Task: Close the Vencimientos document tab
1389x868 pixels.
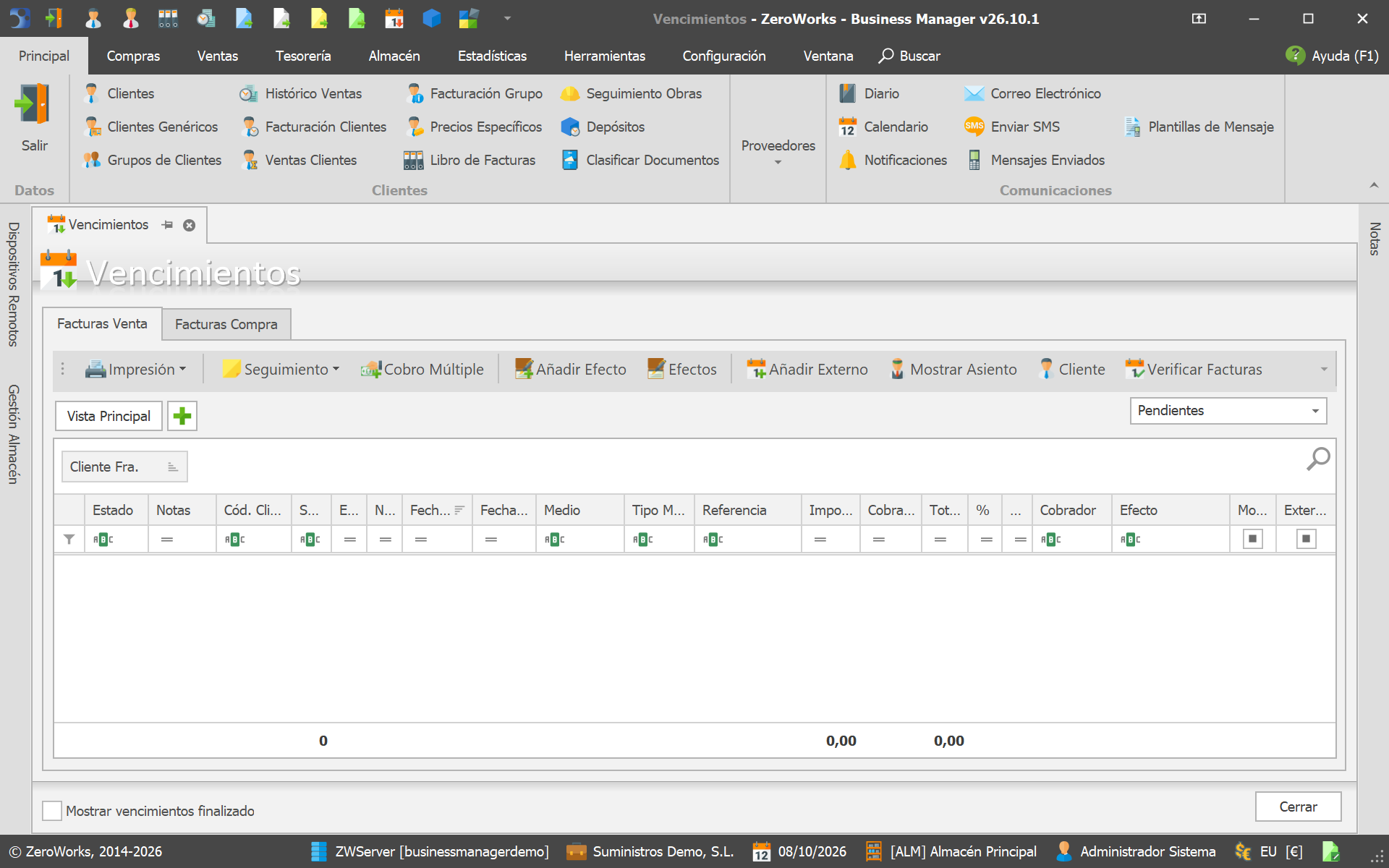Action: coord(189,225)
